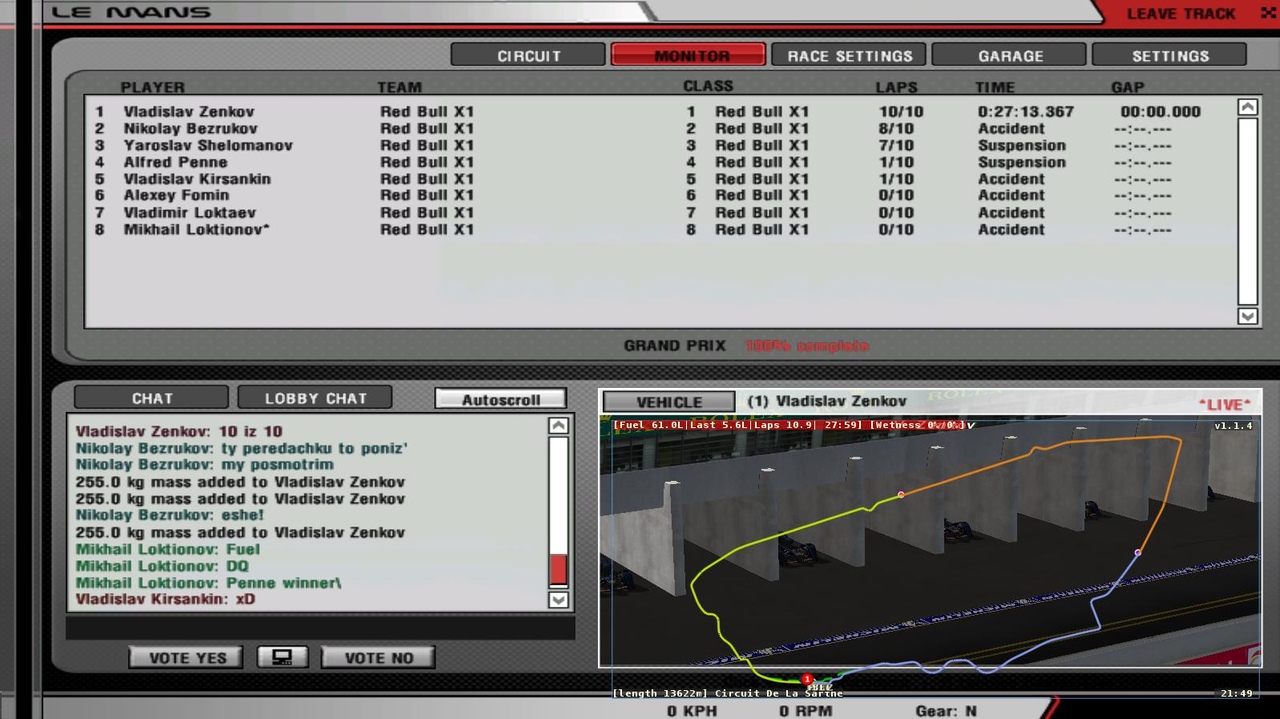This screenshot has width=1280, height=719.
Task: Click the LE MANS title
Action: 131,13
